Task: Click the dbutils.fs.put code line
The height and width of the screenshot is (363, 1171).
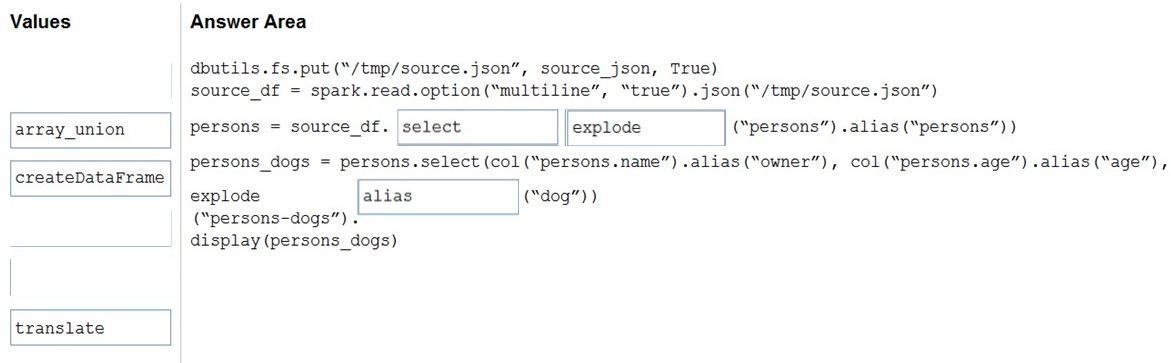Action: pyautogui.click(x=454, y=69)
